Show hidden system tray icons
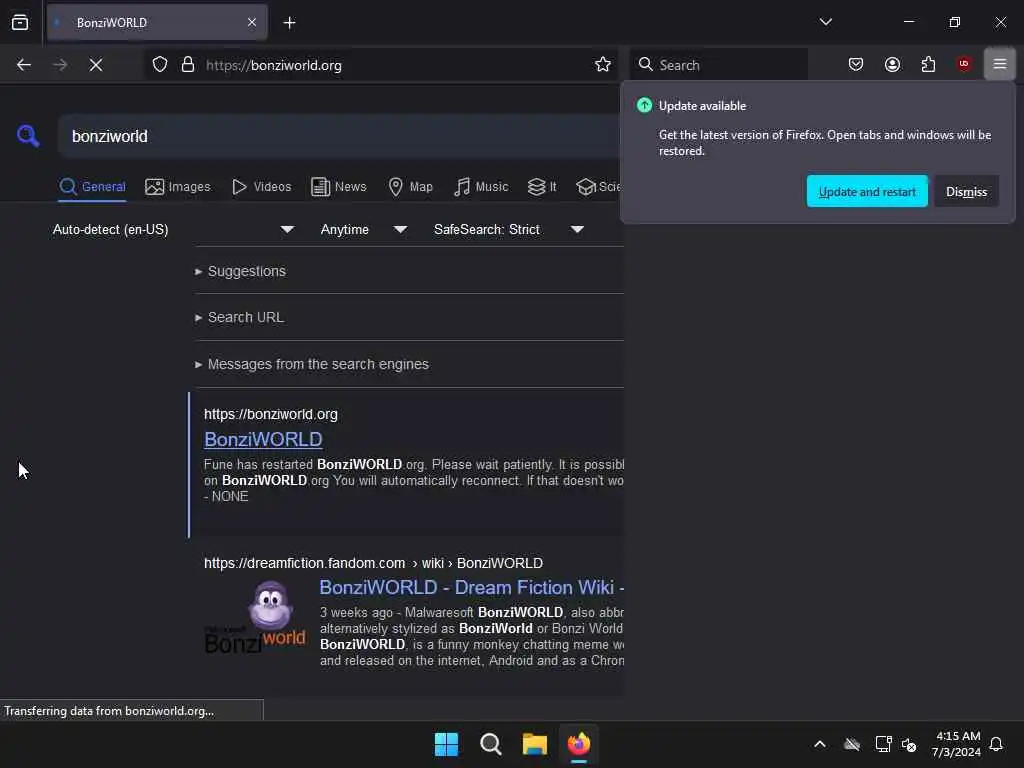 pyautogui.click(x=820, y=744)
